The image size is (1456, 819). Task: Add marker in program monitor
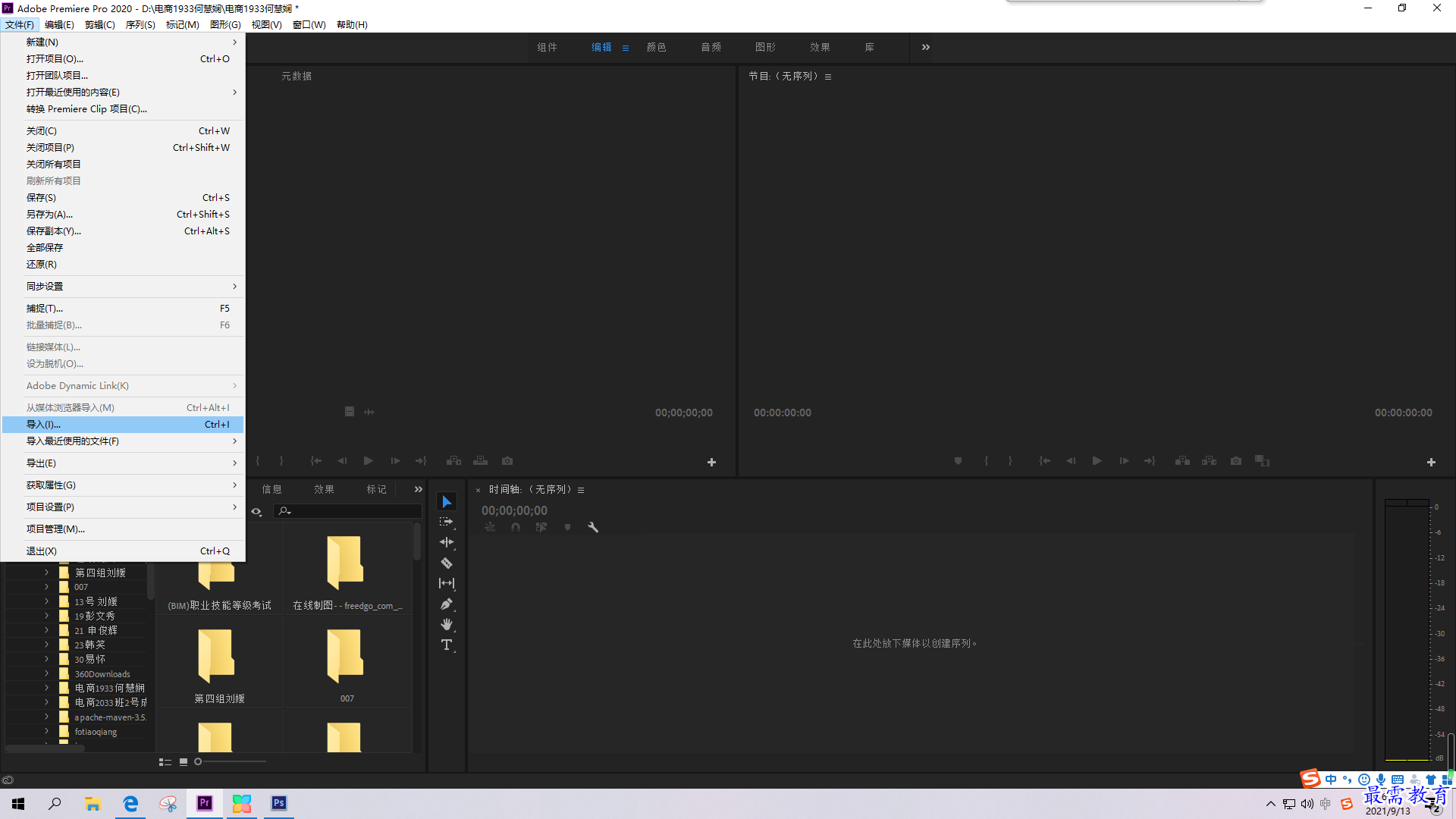click(x=958, y=461)
